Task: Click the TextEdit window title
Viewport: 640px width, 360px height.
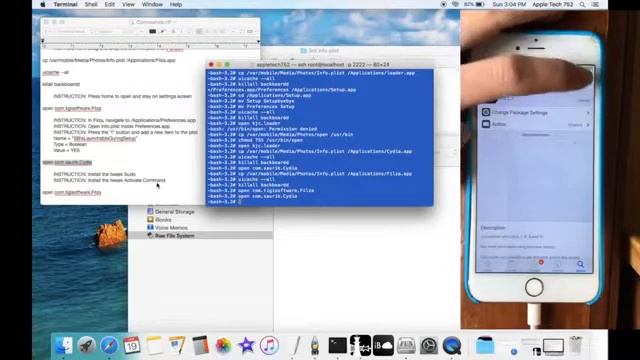Action: point(153,22)
